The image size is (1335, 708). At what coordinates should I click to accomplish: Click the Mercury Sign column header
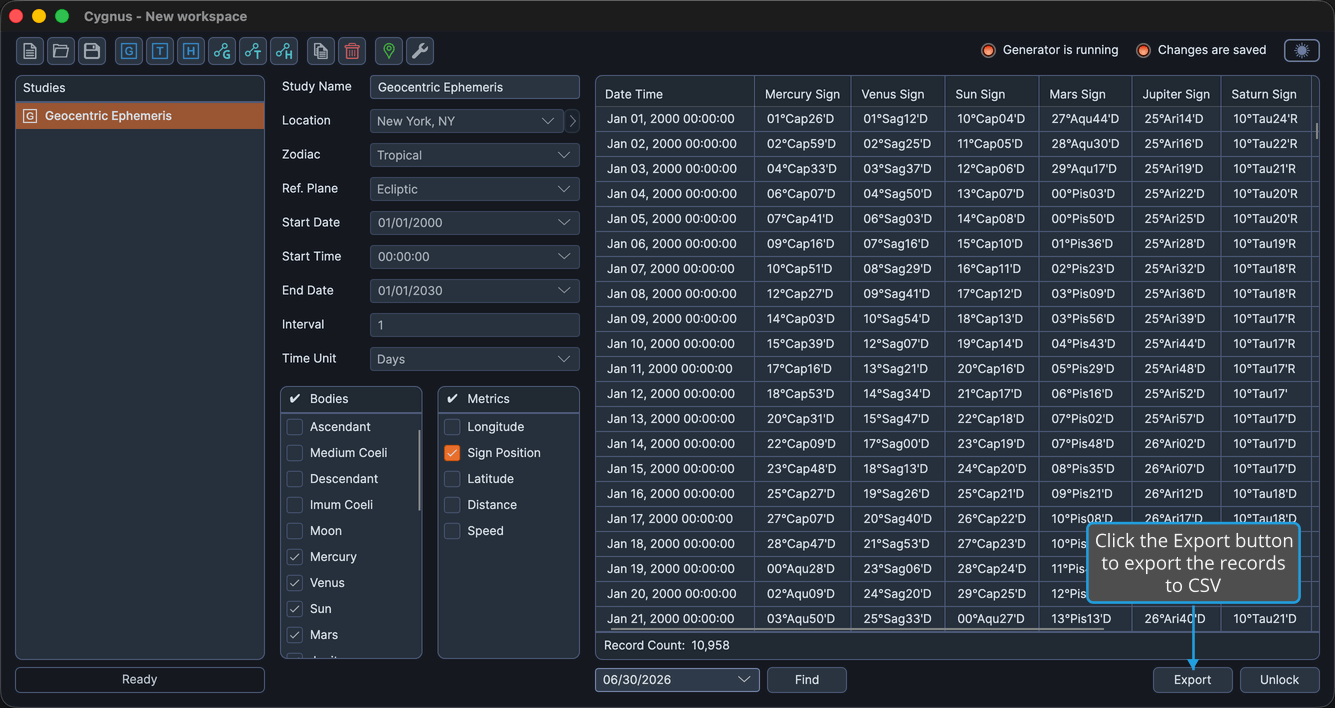802,94
